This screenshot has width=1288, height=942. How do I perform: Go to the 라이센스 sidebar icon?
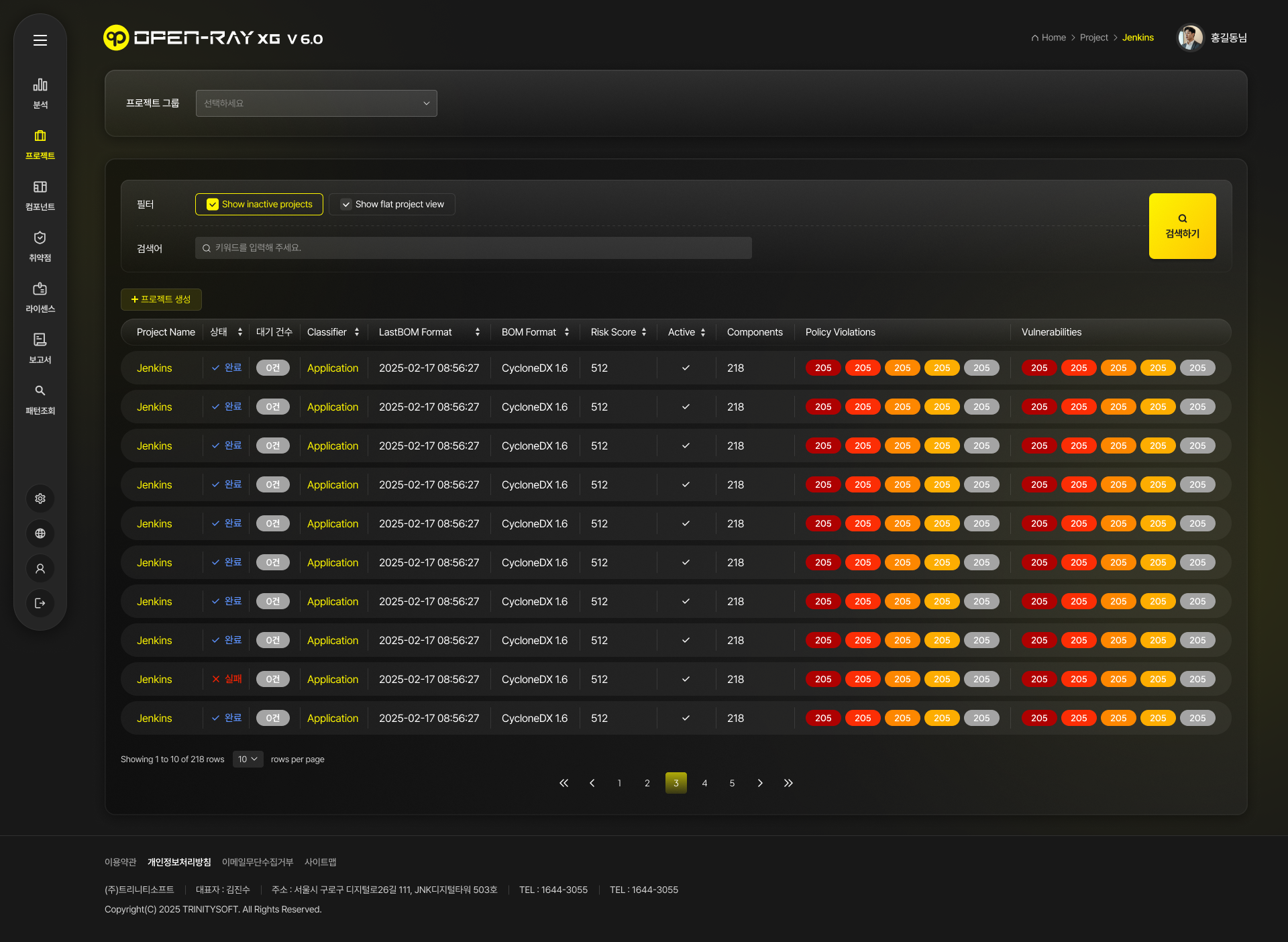[40, 289]
